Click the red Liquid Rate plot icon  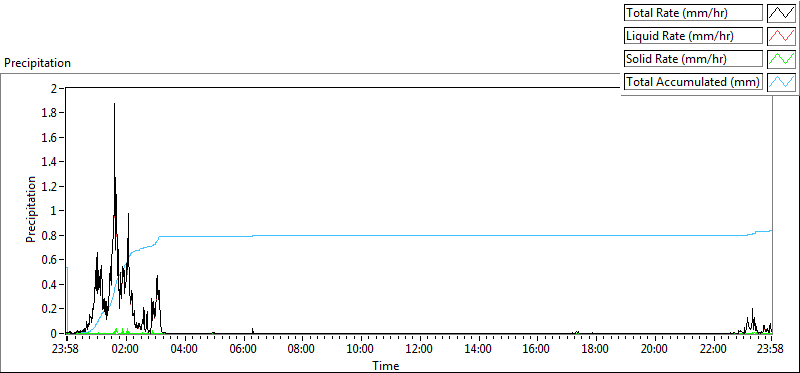point(781,36)
